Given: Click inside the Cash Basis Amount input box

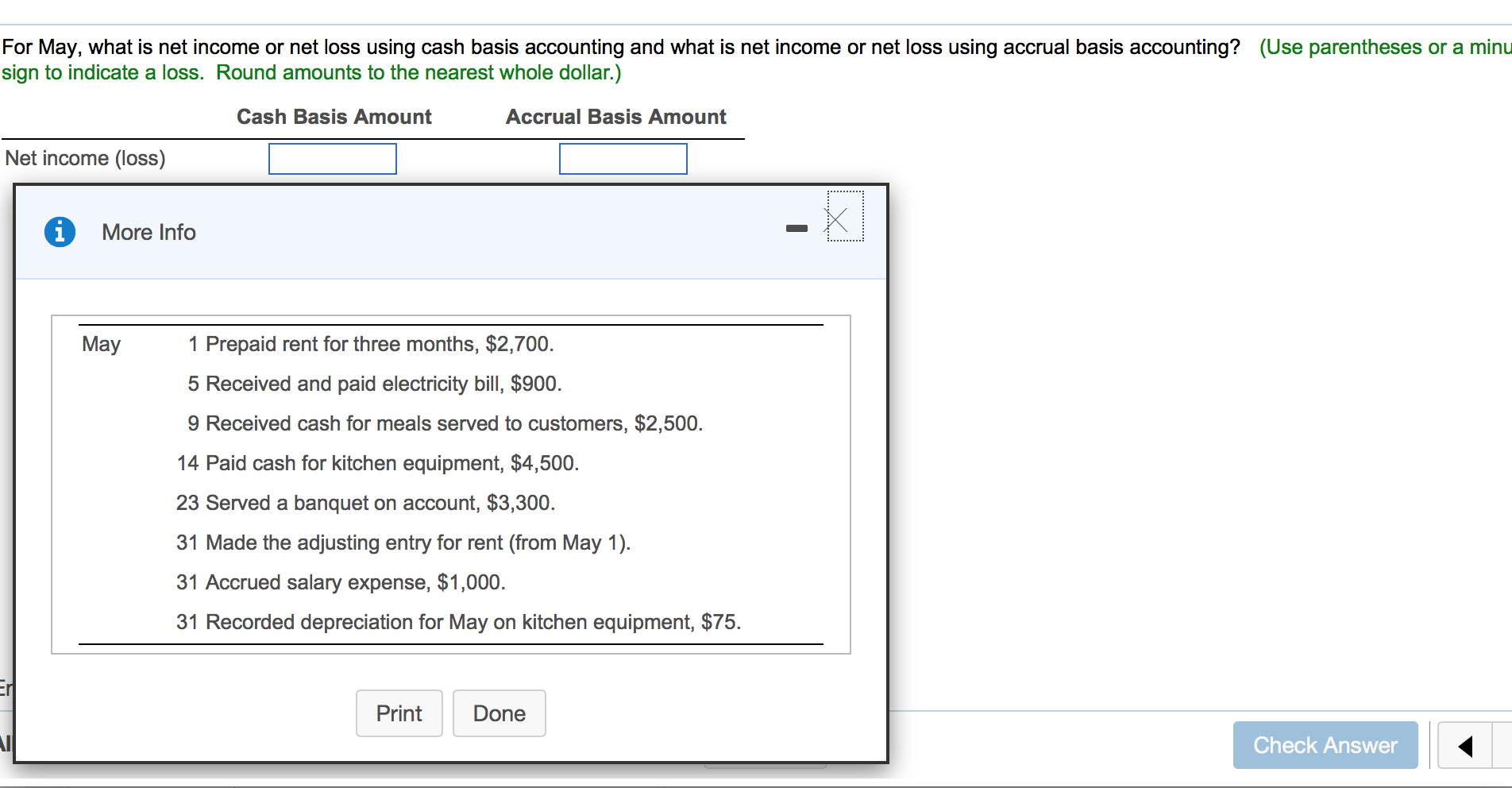Looking at the screenshot, I should (333, 159).
